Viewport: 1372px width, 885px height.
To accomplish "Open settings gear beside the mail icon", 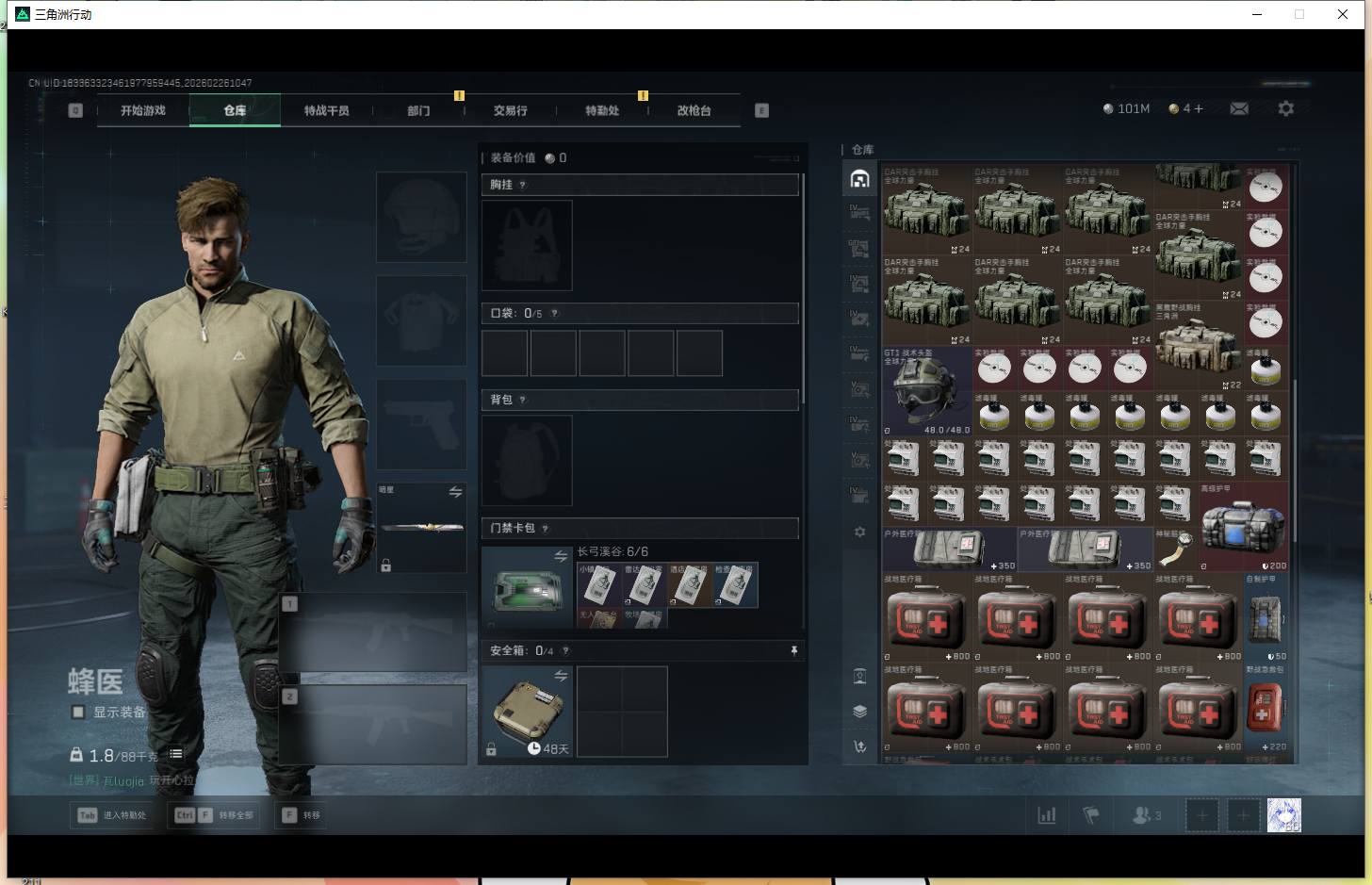I will 1285,108.
